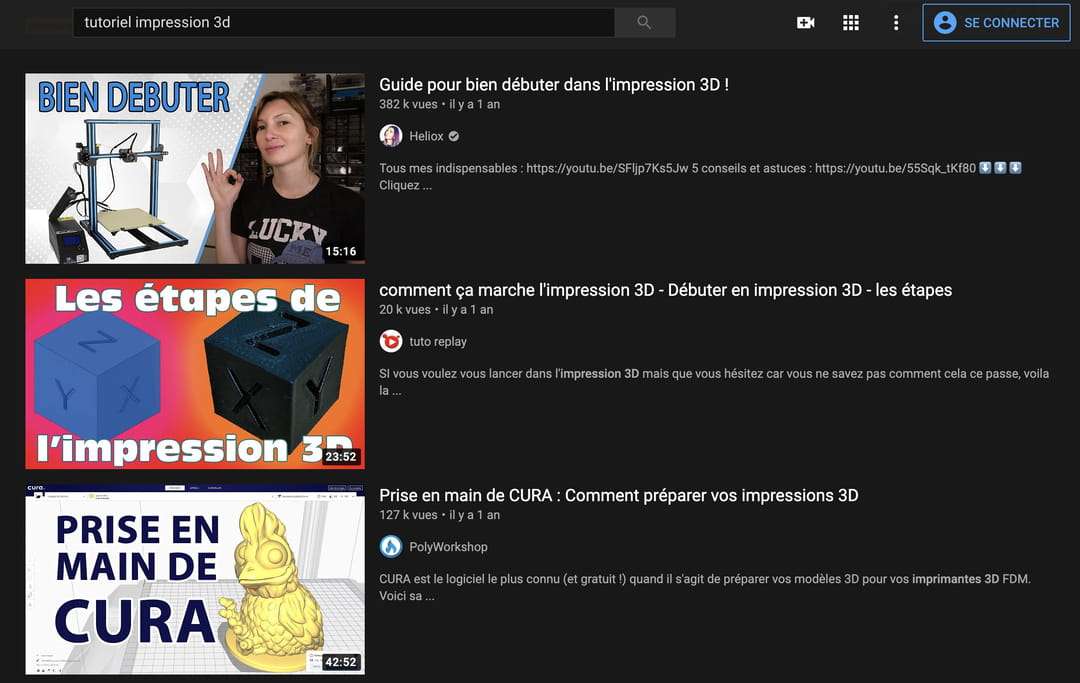Open the create video camera icon
The height and width of the screenshot is (683, 1080).
click(805, 23)
